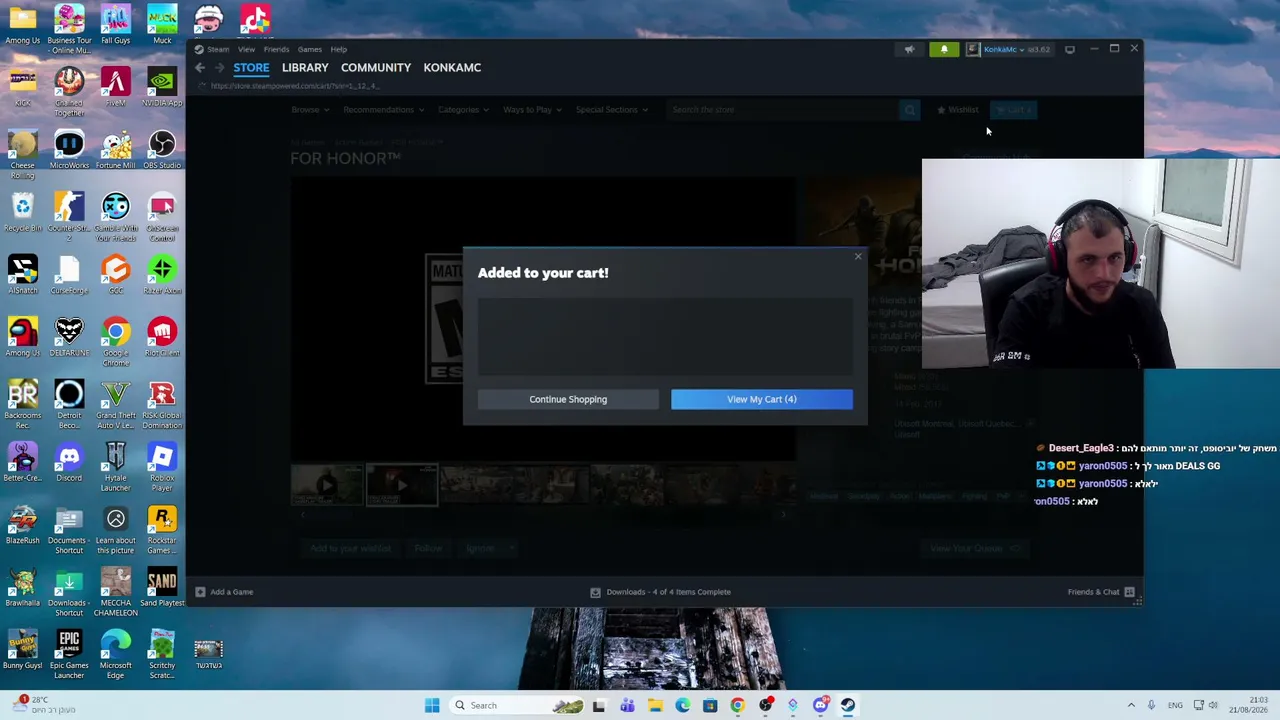Go to the COMMUNITY tab

376,67
